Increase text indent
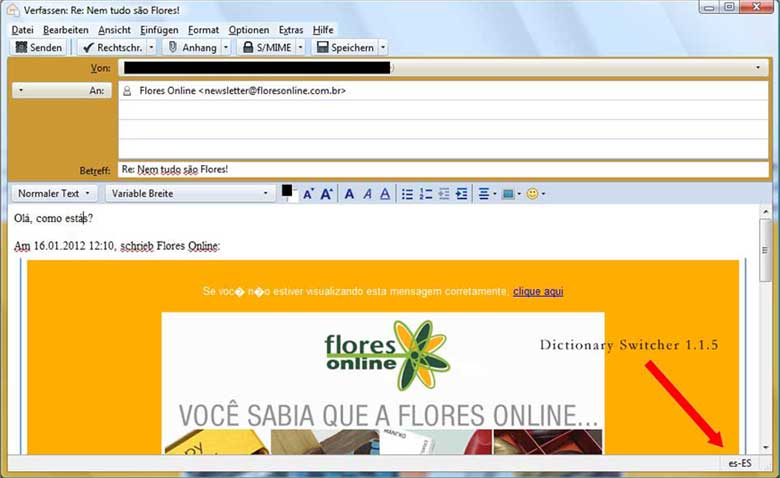 [462, 194]
